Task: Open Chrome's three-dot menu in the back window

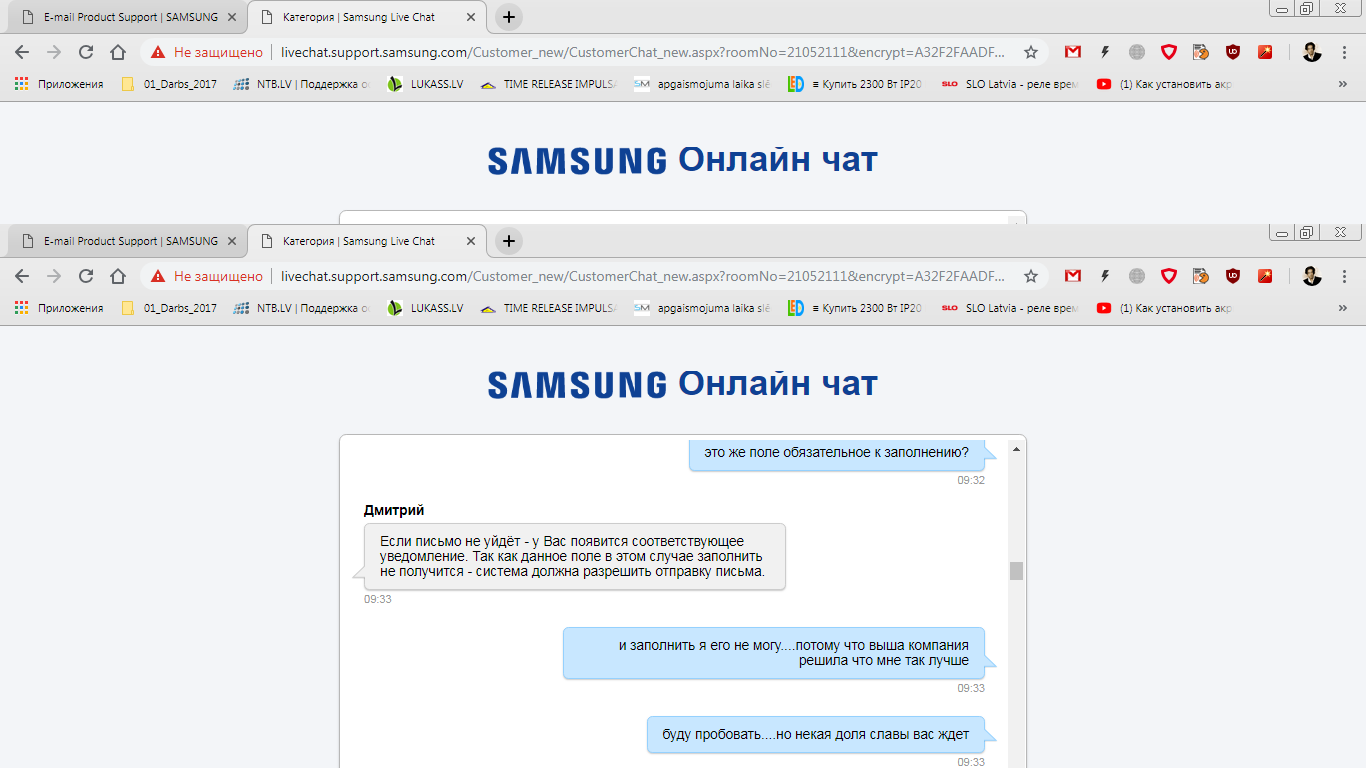Action: (x=1344, y=52)
